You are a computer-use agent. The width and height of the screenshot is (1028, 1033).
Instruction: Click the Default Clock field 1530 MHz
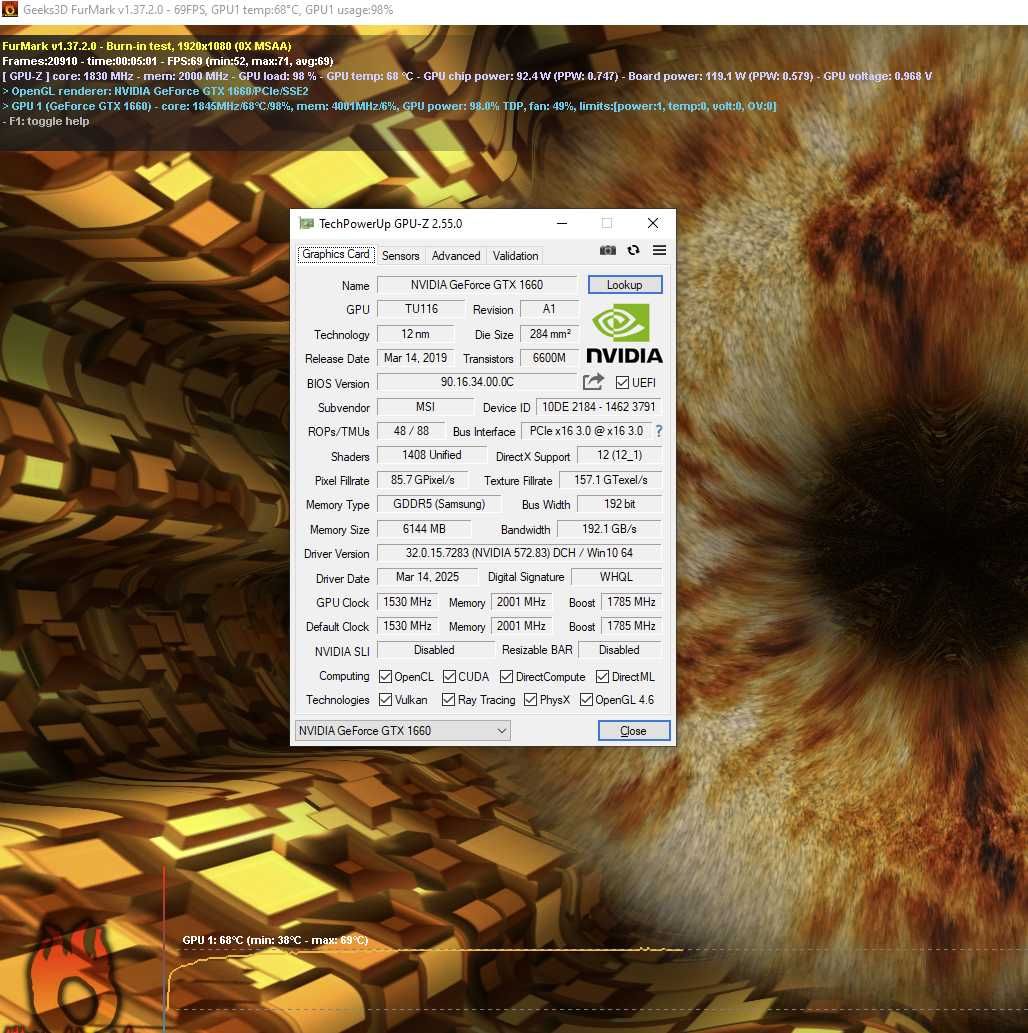408,626
